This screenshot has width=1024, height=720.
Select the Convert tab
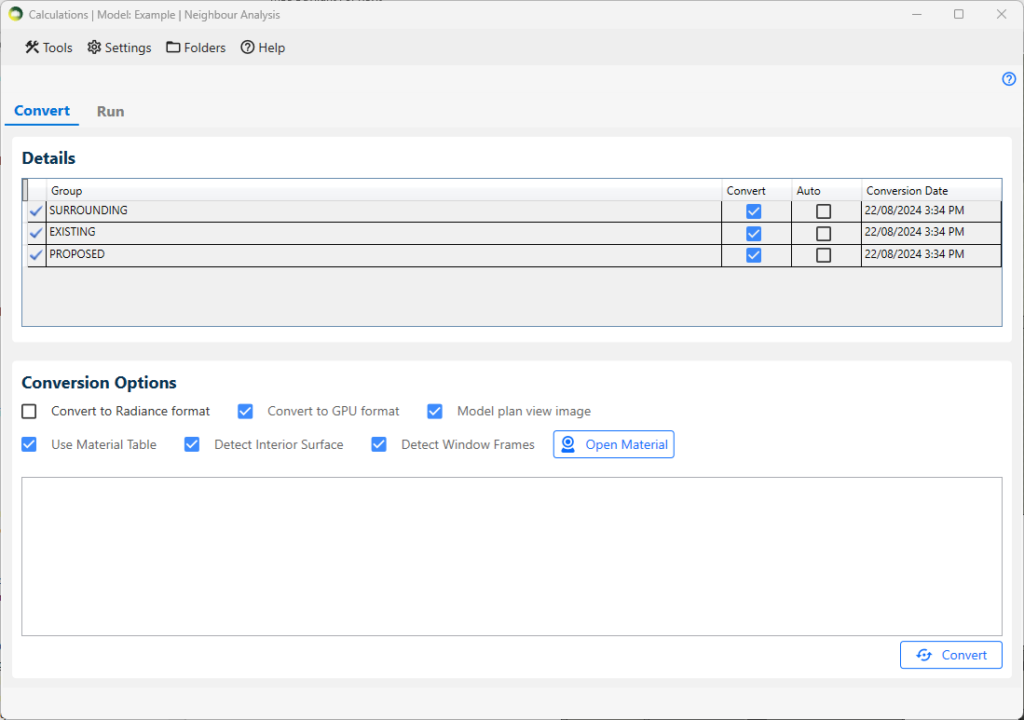tap(42, 111)
